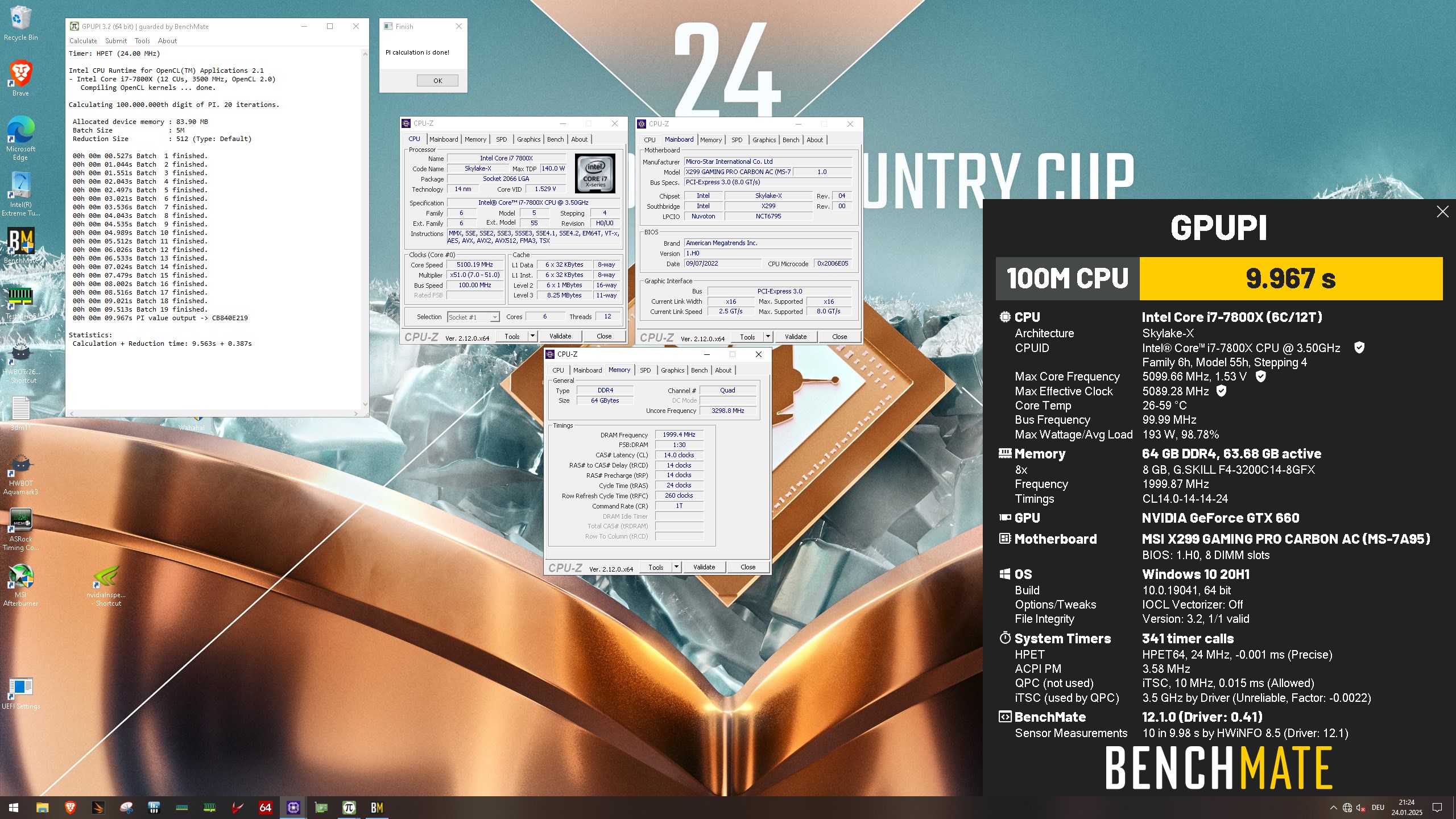Select the HWBOT Aquamark3 desktop icon
The width and height of the screenshot is (1456, 819).
pos(20,473)
